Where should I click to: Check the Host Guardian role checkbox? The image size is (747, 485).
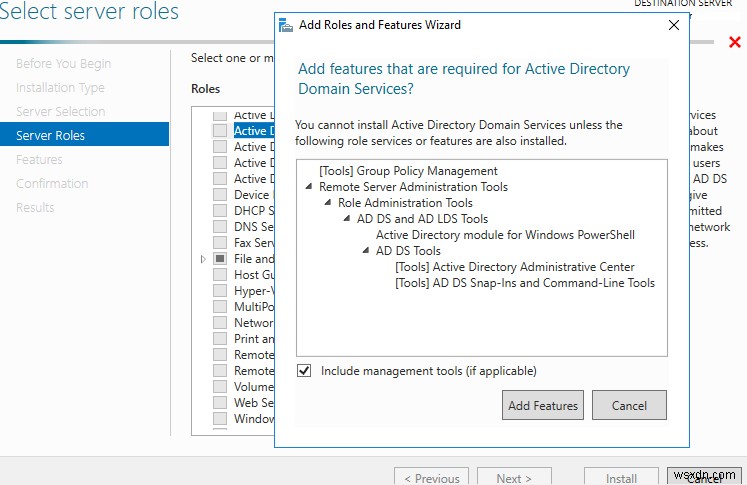pyautogui.click(x=220, y=274)
